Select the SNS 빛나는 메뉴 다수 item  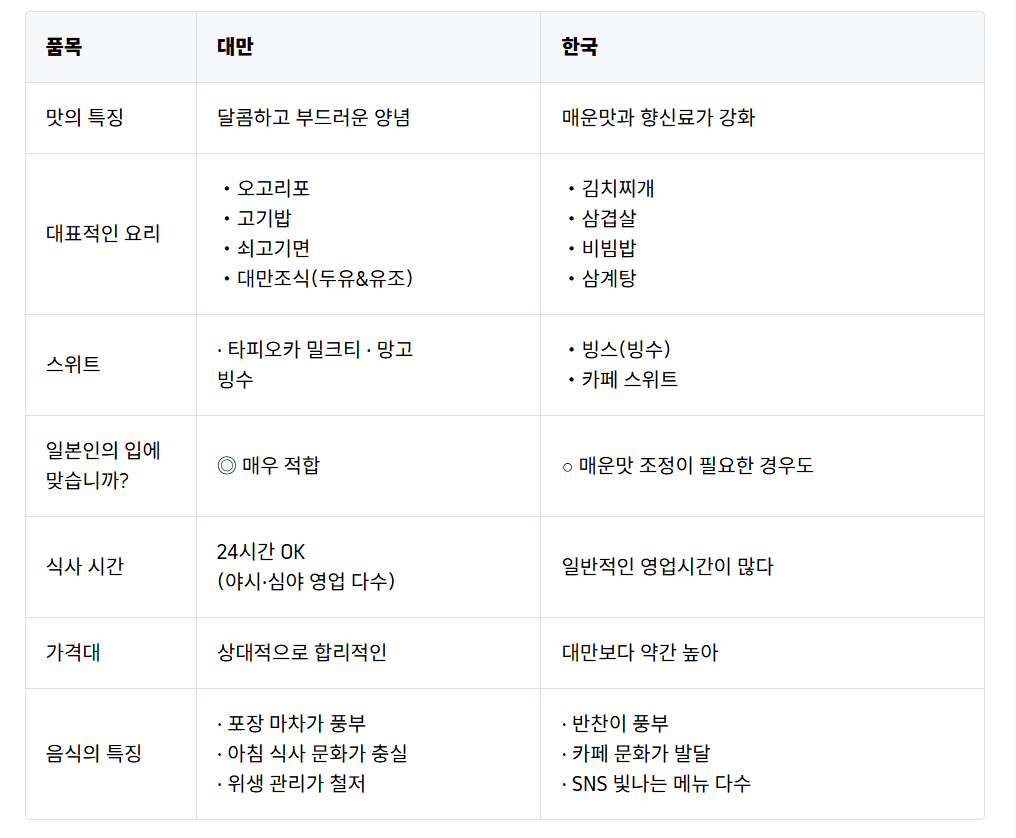coord(661,784)
